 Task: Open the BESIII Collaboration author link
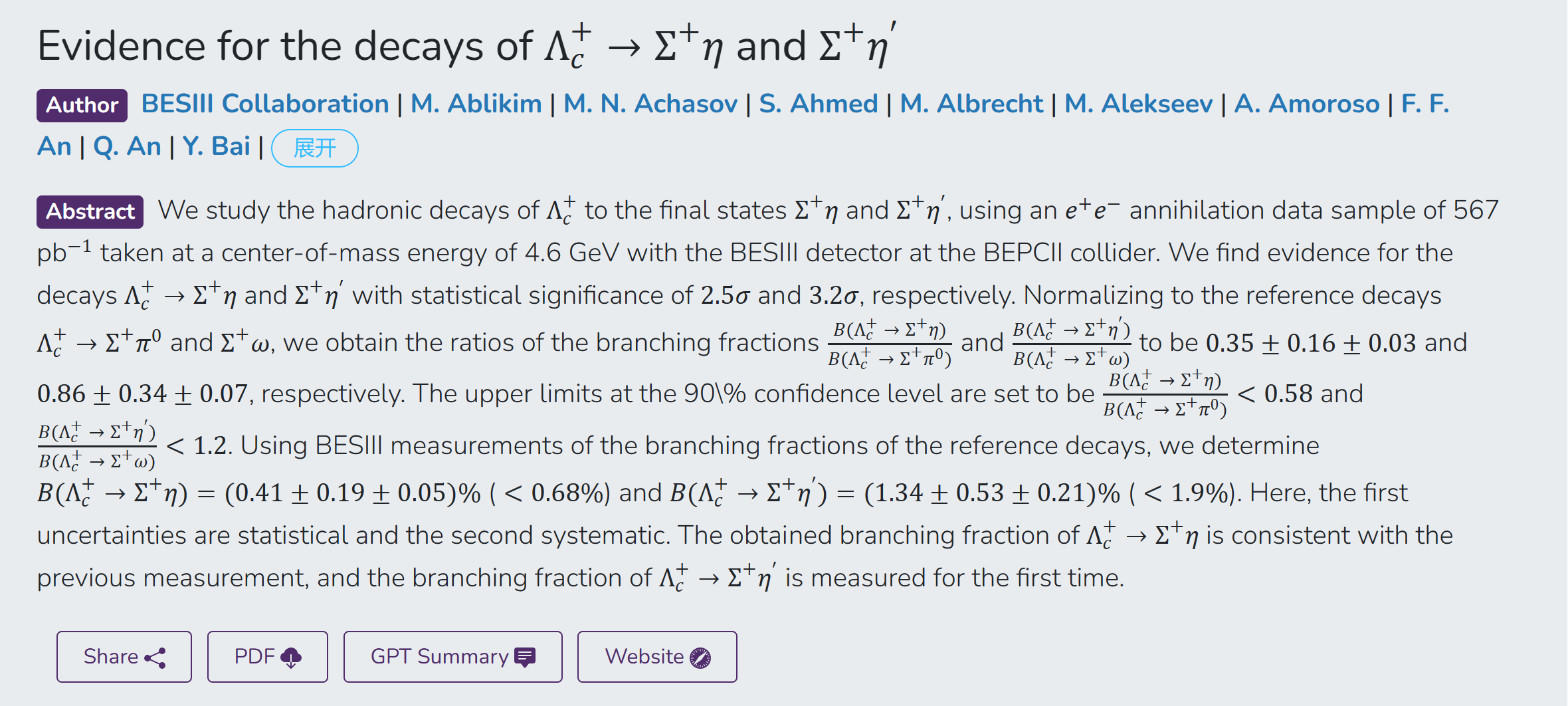coord(265,104)
